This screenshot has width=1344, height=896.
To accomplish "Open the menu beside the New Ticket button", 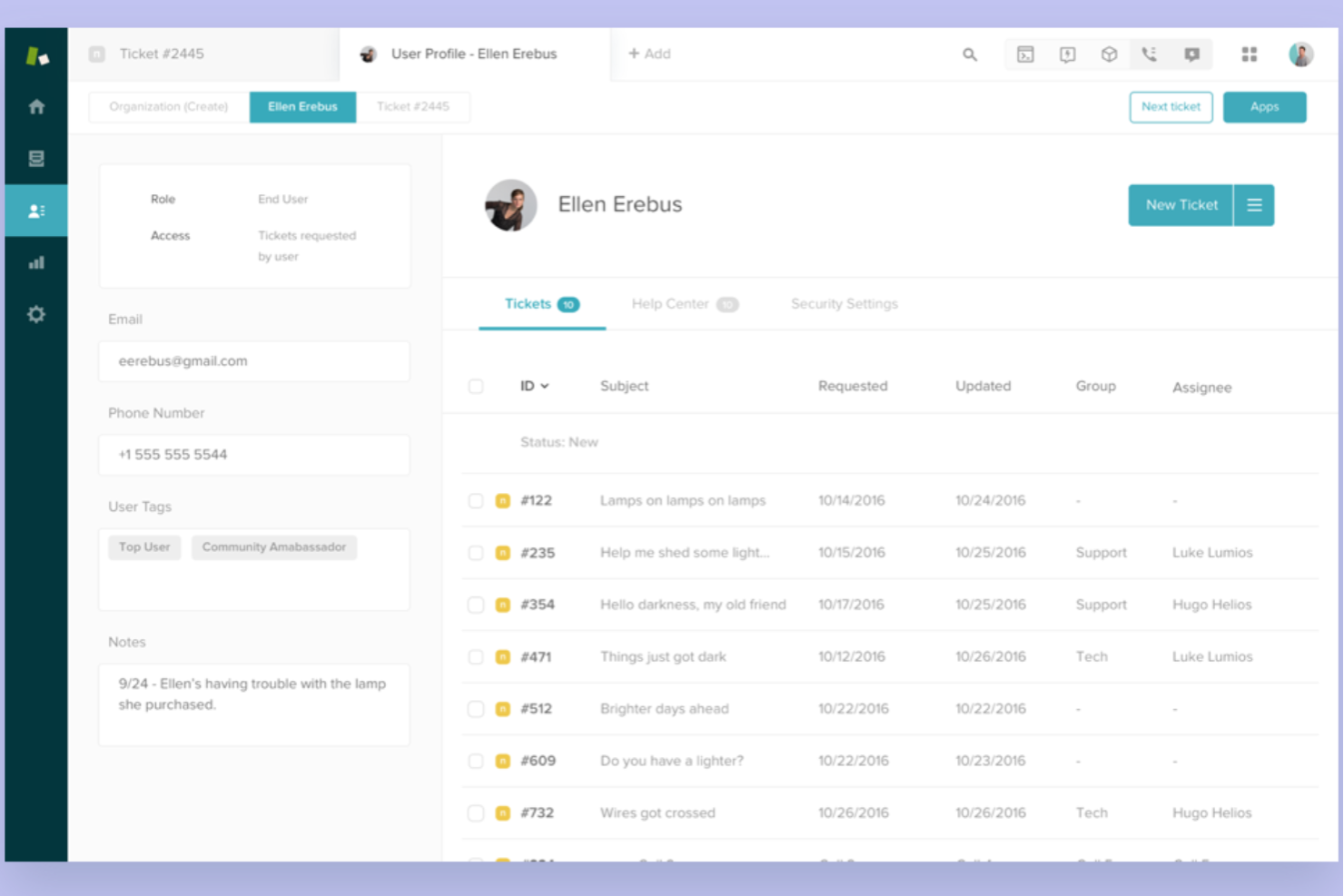I will pyautogui.click(x=1254, y=205).
